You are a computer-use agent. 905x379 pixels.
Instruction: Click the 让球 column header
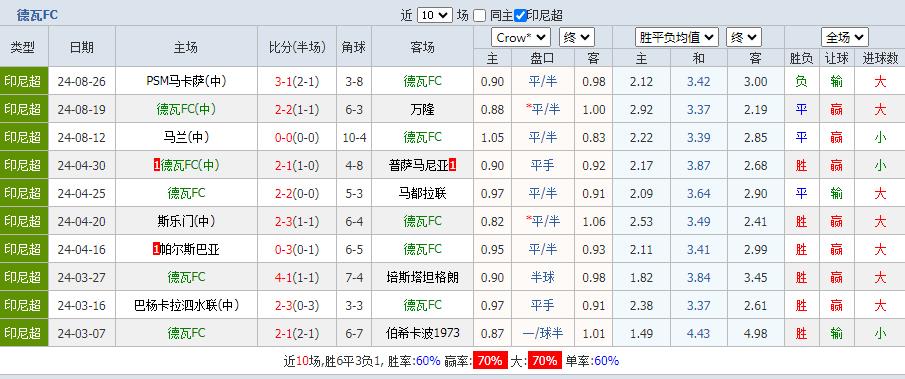tap(837, 58)
